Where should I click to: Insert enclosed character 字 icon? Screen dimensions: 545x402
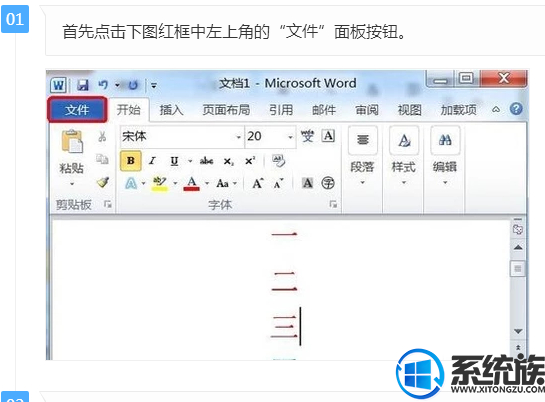coord(328,183)
